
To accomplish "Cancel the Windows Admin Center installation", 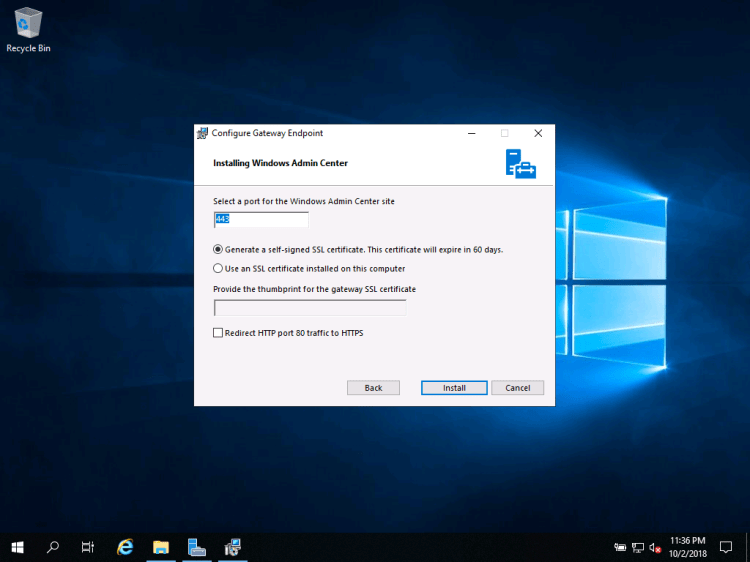I will (518, 388).
